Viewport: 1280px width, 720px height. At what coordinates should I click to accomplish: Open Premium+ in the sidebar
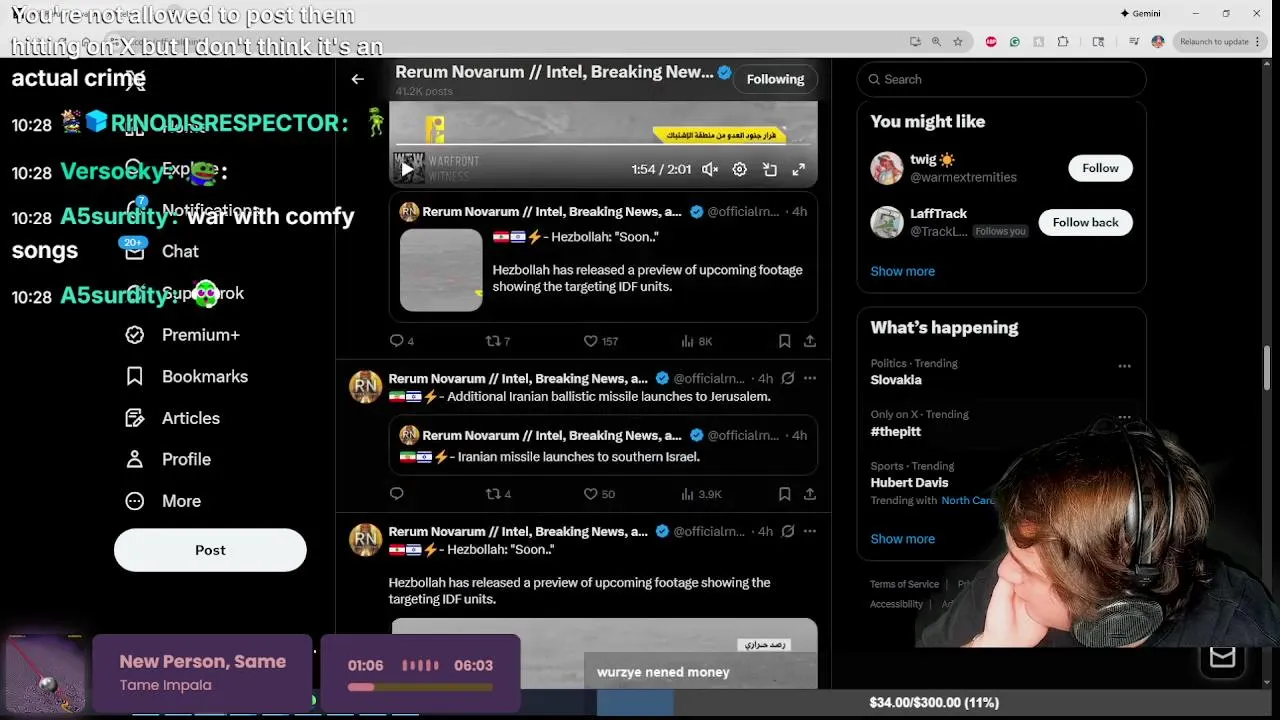click(182, 335)
